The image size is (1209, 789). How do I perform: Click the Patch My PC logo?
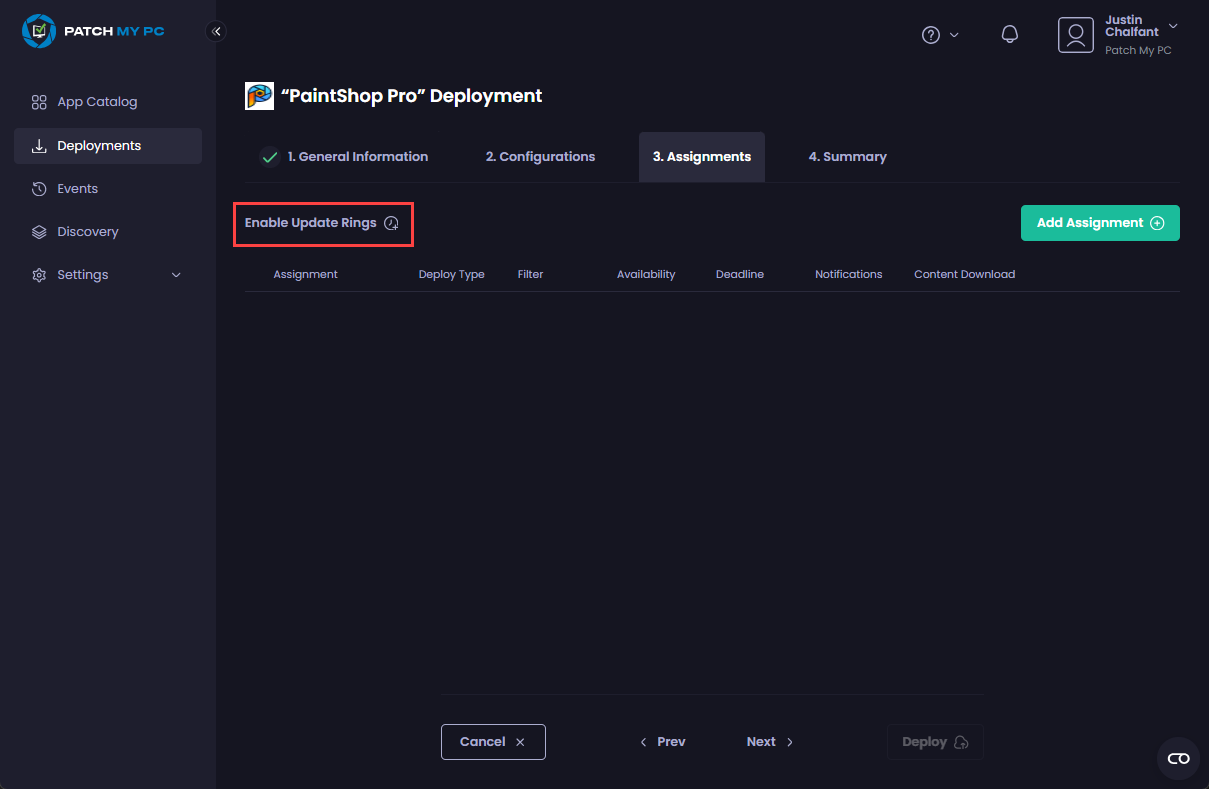click(93, 31)
